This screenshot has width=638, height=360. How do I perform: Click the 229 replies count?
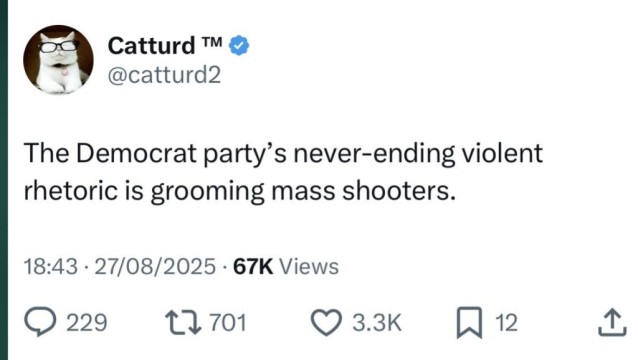[87, 323]
